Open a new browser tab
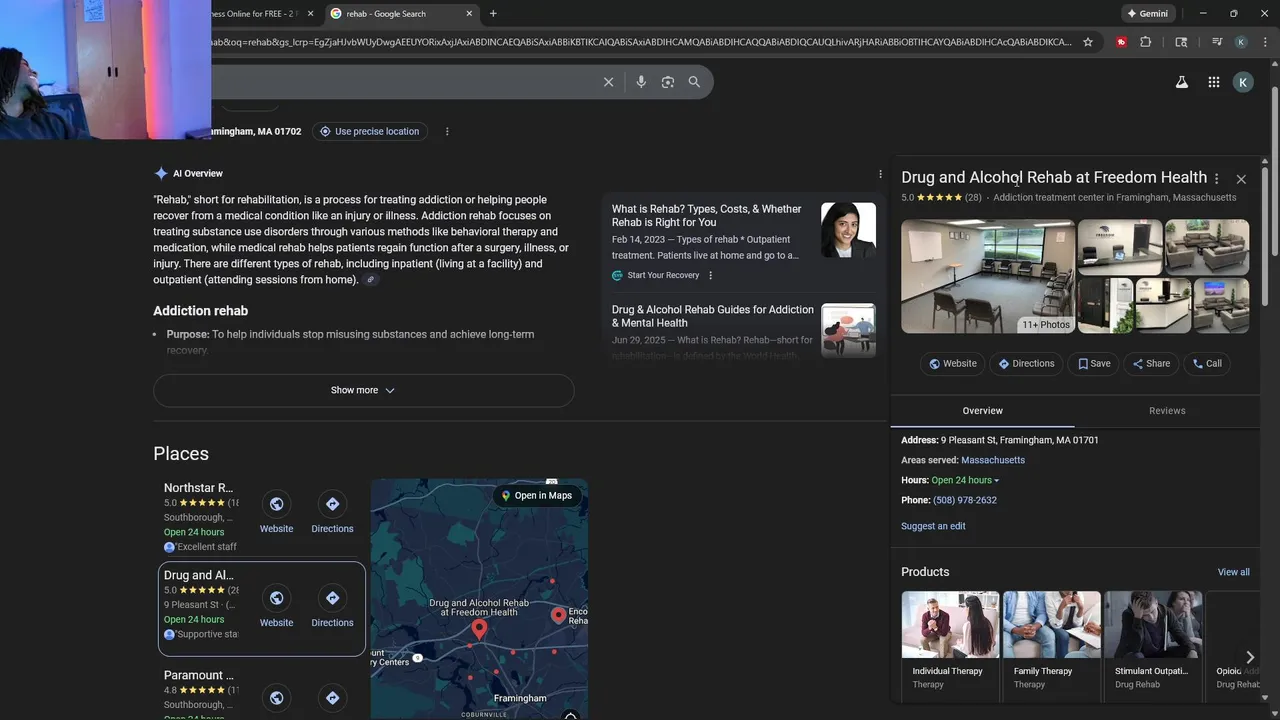Viewport: 1280px width, 720px height. pyautogui.click(x=493, y=14)
